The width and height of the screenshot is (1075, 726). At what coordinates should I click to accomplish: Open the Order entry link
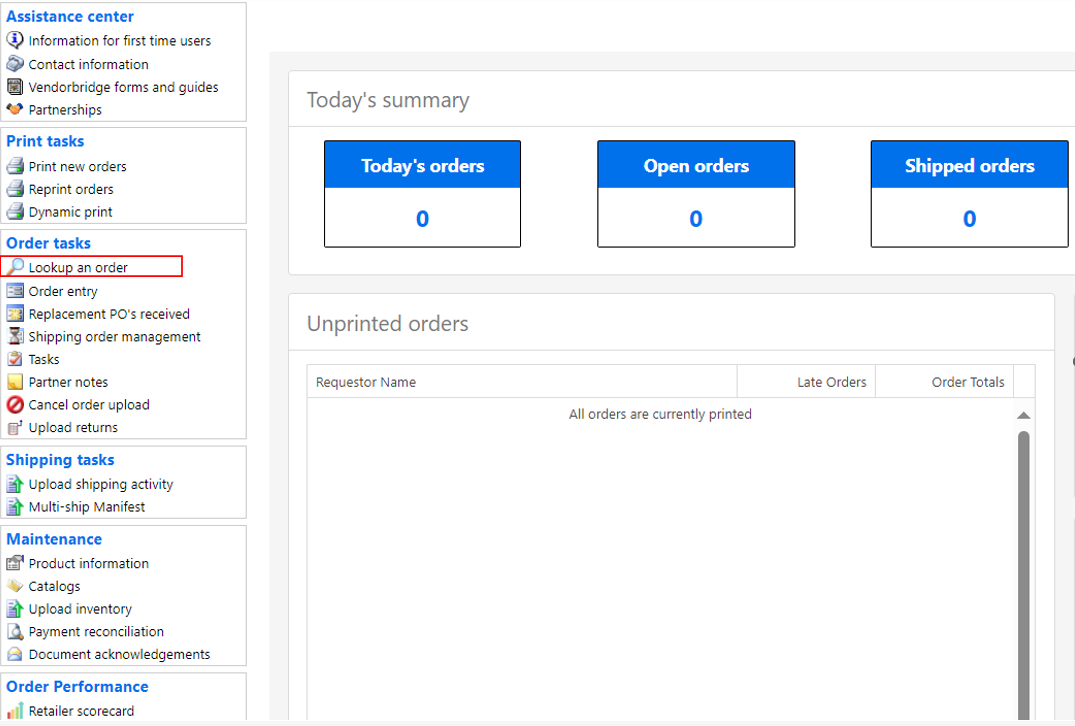pos(63,291)
